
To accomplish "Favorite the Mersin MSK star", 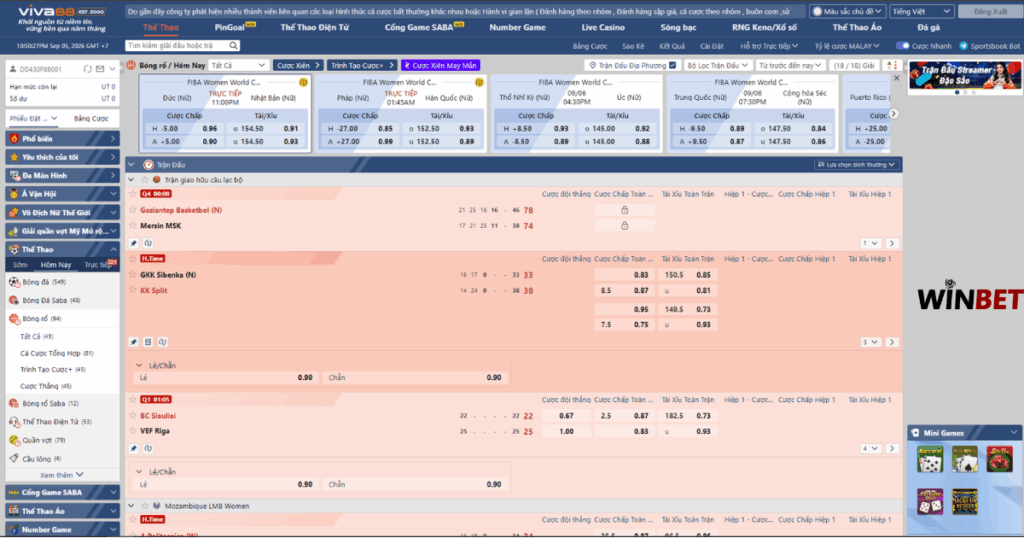I will click(x=133, y=226).
